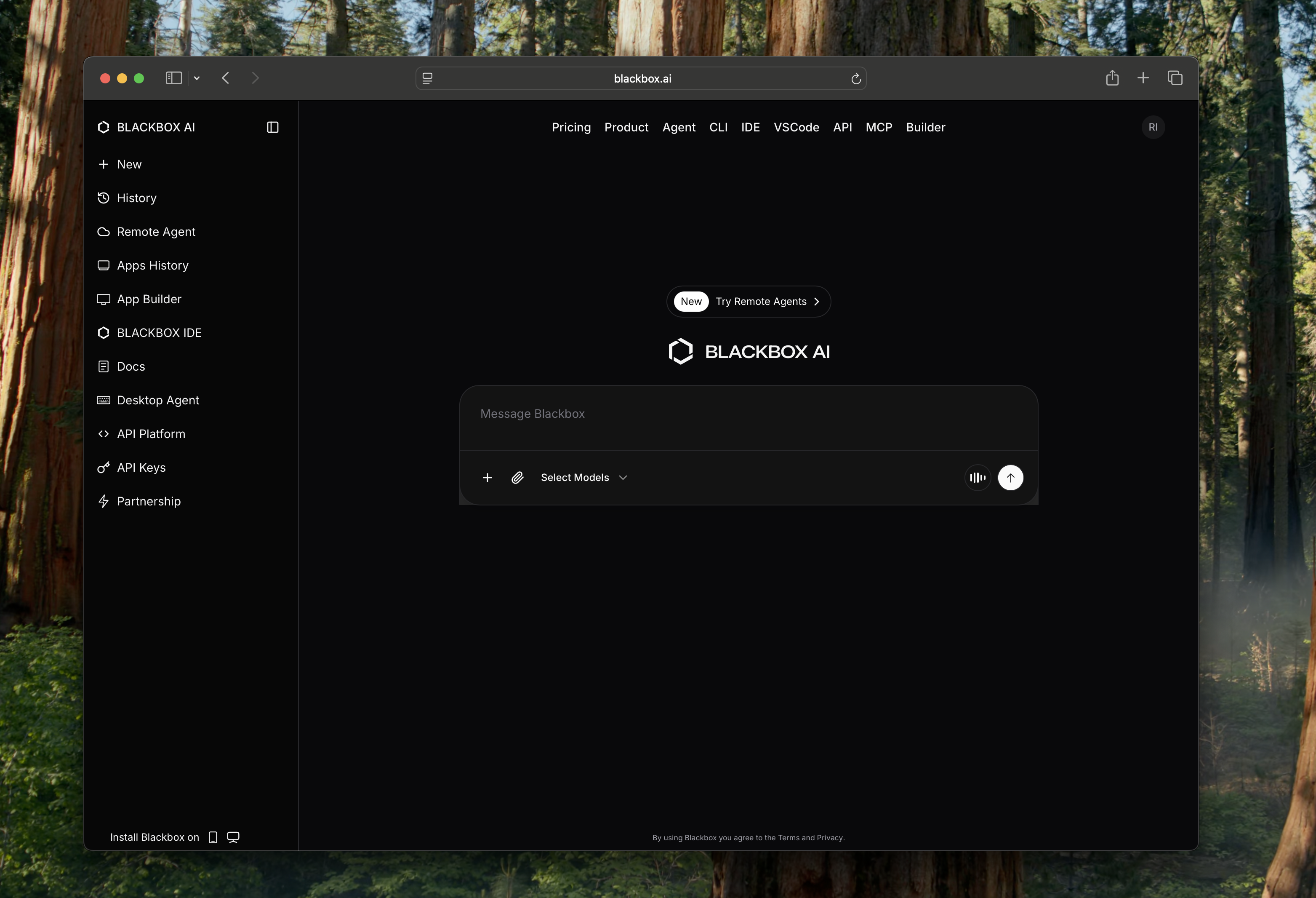Open the Partnership page
The image size is (1316, 898).
(x=149, y=501)
